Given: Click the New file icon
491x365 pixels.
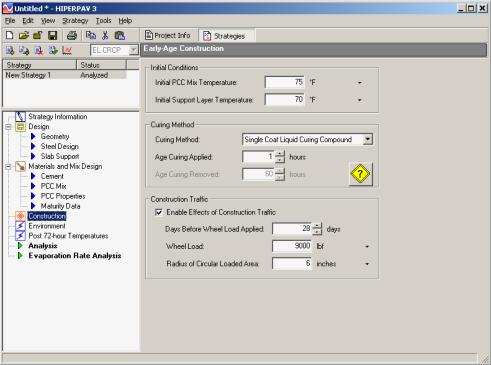Looking at the screenshot, I should (x=10, y=35).
